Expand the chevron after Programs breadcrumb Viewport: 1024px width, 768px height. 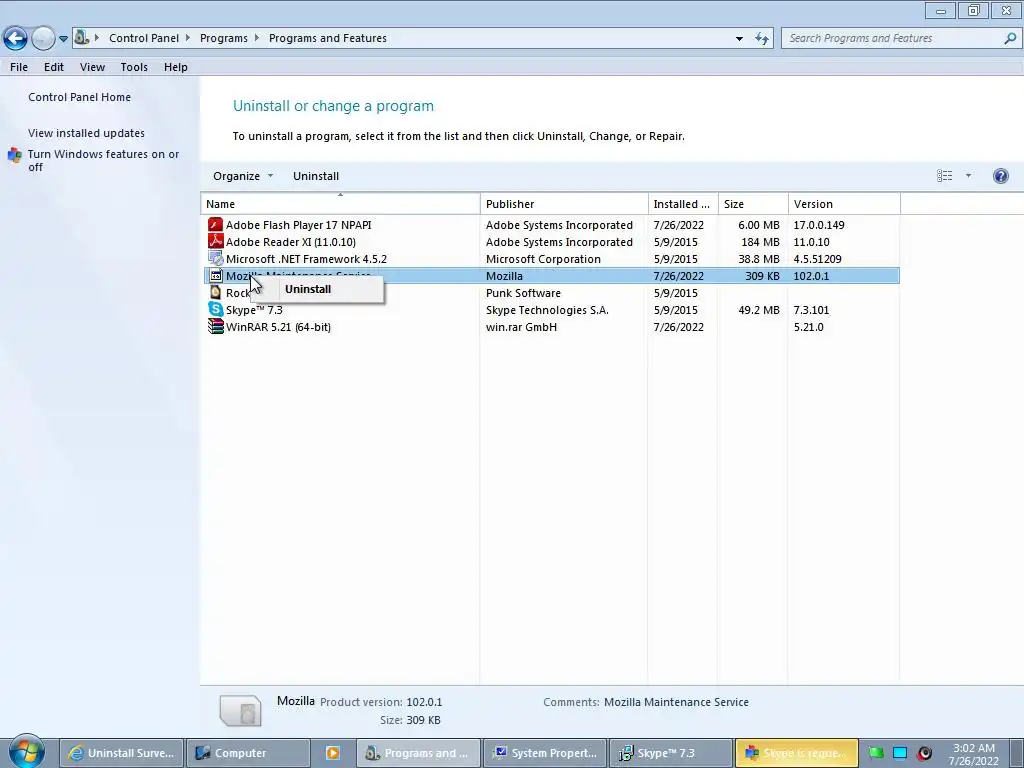click(256, 38)
